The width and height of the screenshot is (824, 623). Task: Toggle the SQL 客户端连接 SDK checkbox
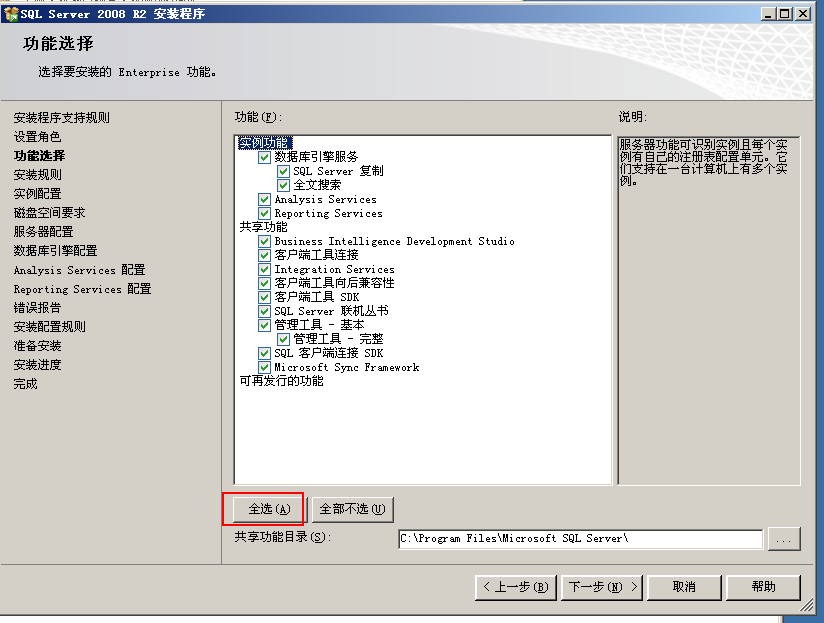264,353
